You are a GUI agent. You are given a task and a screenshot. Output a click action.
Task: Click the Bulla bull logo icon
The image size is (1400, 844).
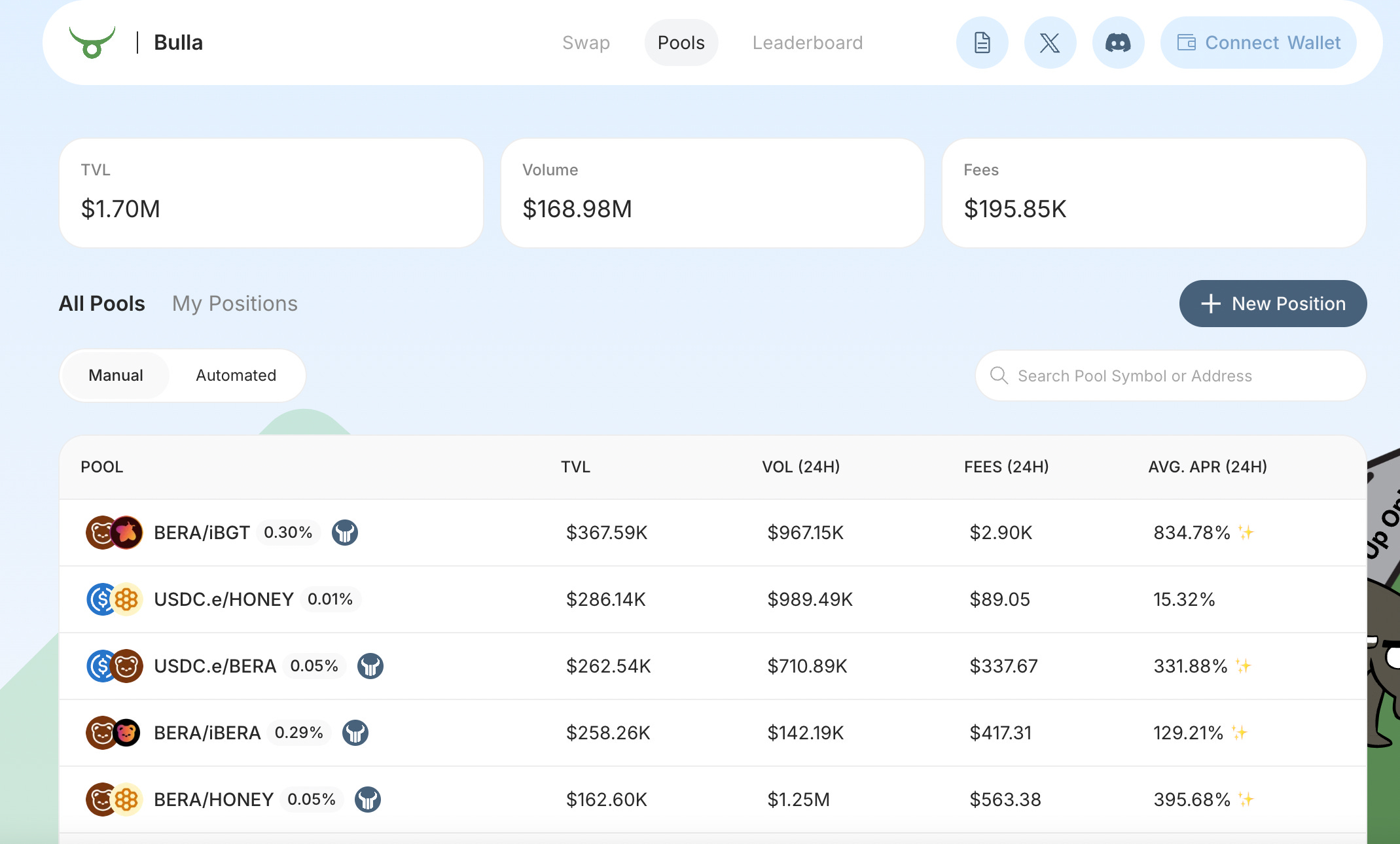click(92, 43)
